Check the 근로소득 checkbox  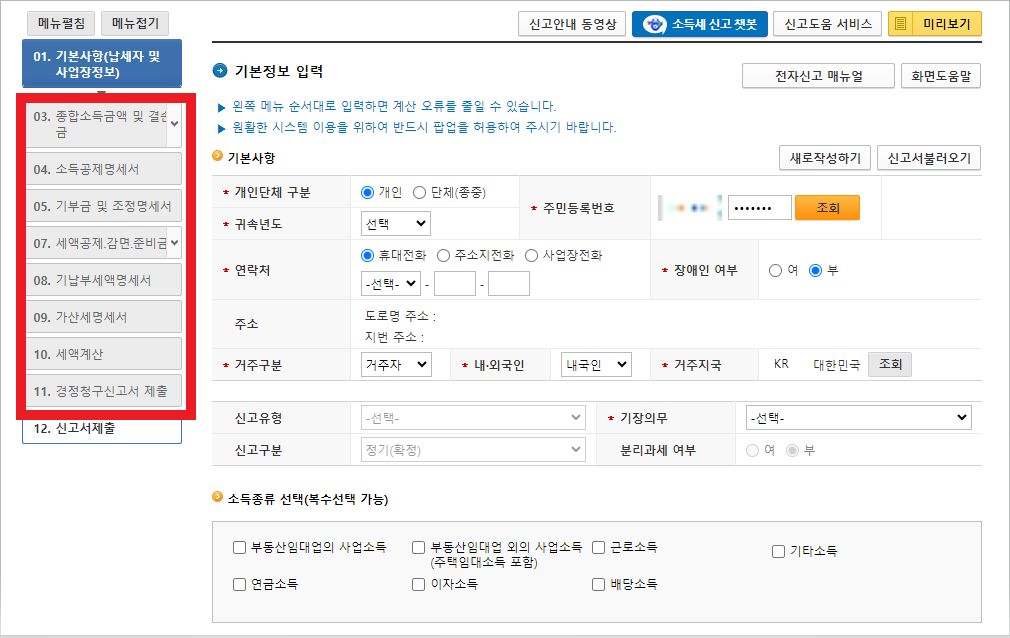[x=599, y=547]
